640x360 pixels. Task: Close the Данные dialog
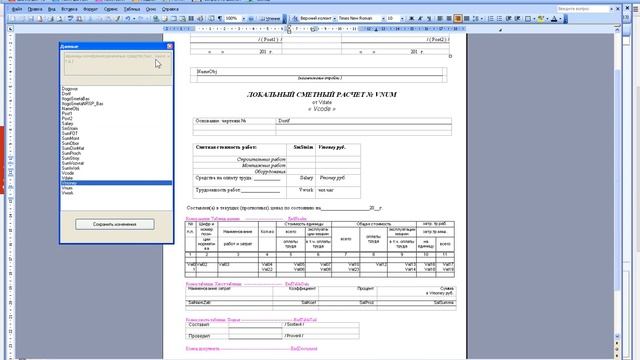(x=169, y=46)
